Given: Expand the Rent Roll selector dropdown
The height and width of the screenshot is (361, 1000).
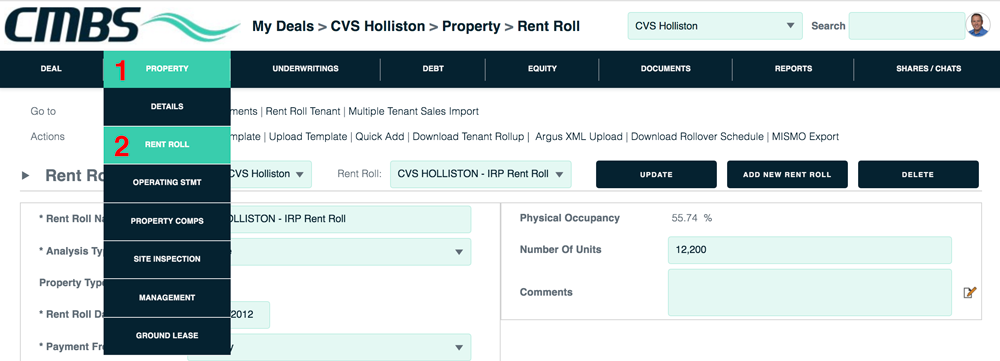Looking at the screenshot, I should click(x=480, y=174).
